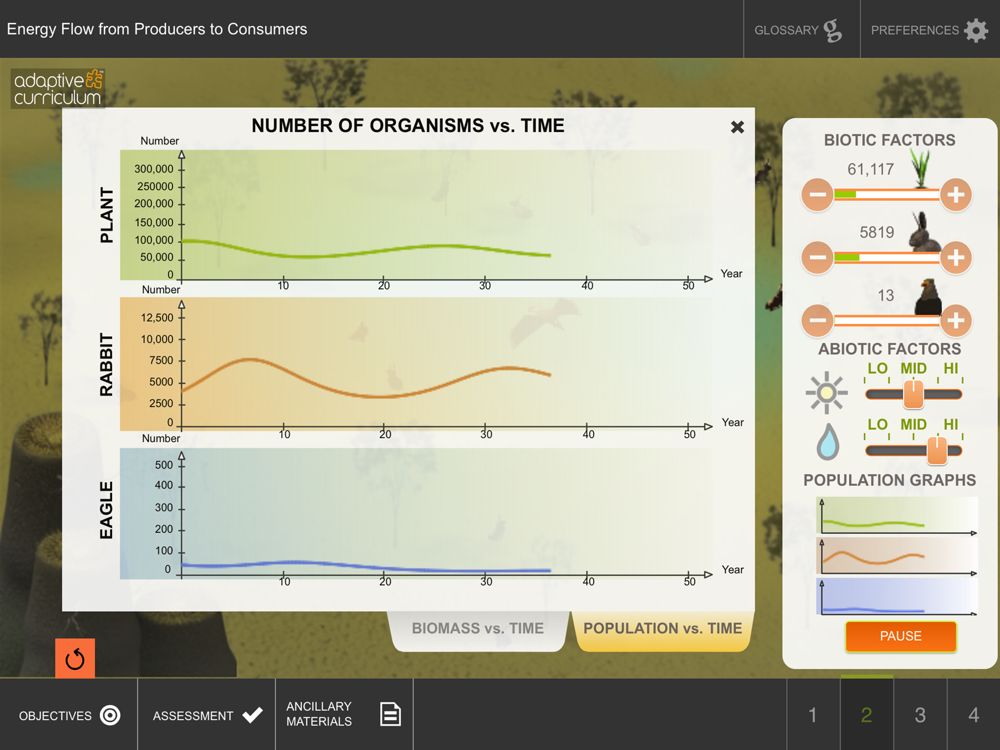This screenshot has height=750, width=1000.
Task: Click the sunlight slider handle
Action: (x=913, y=394)
